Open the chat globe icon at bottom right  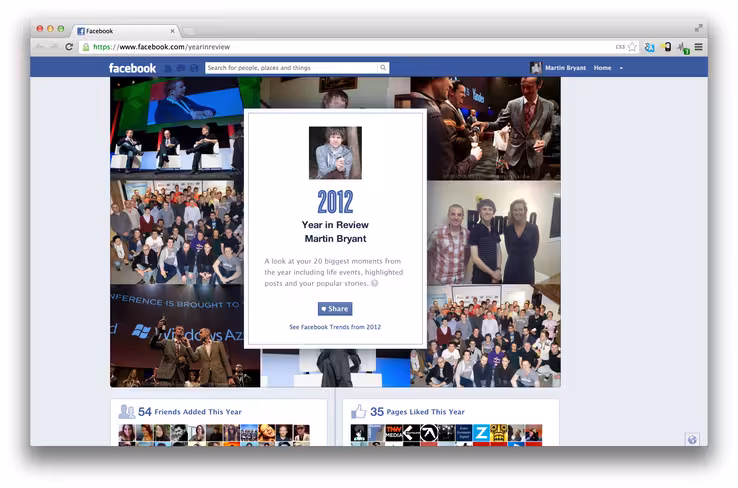point(692,440)
